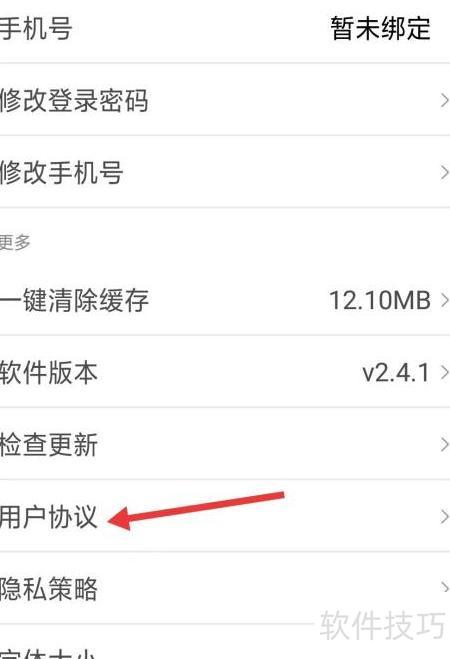Tap the arrow next to 12.10MB
This screenshot has width=450, height=659.
444,301
